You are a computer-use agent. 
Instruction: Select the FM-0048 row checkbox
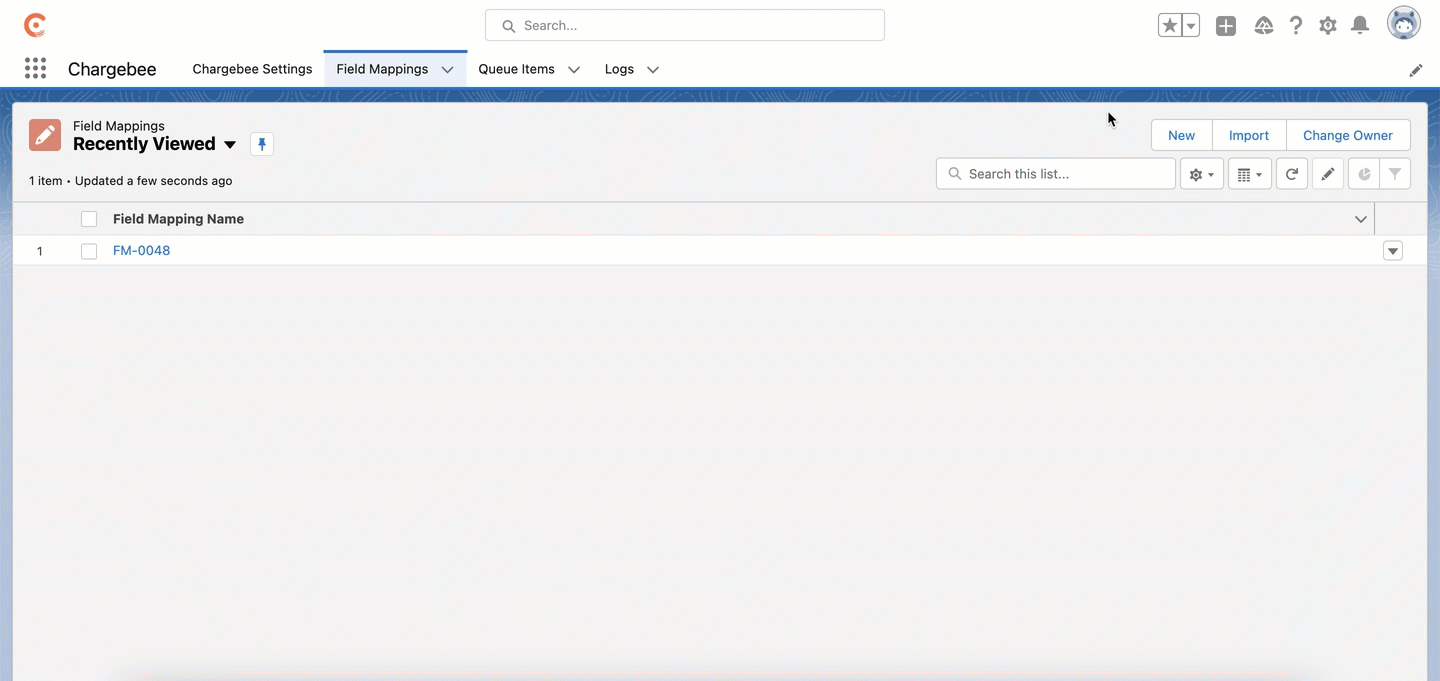coord(89,251)
